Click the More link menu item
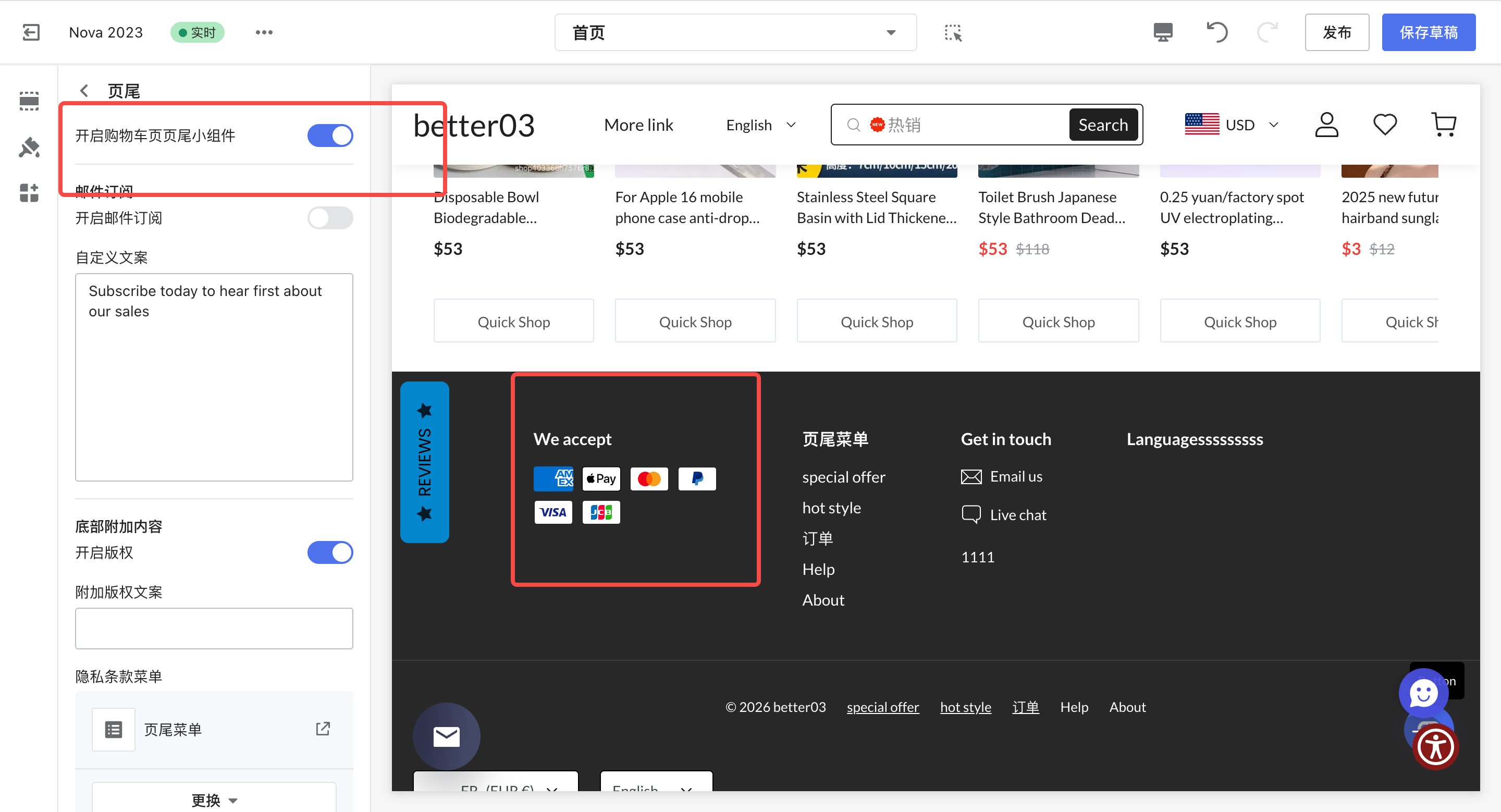Screen dimensions: 1501x812 (638, 125)
